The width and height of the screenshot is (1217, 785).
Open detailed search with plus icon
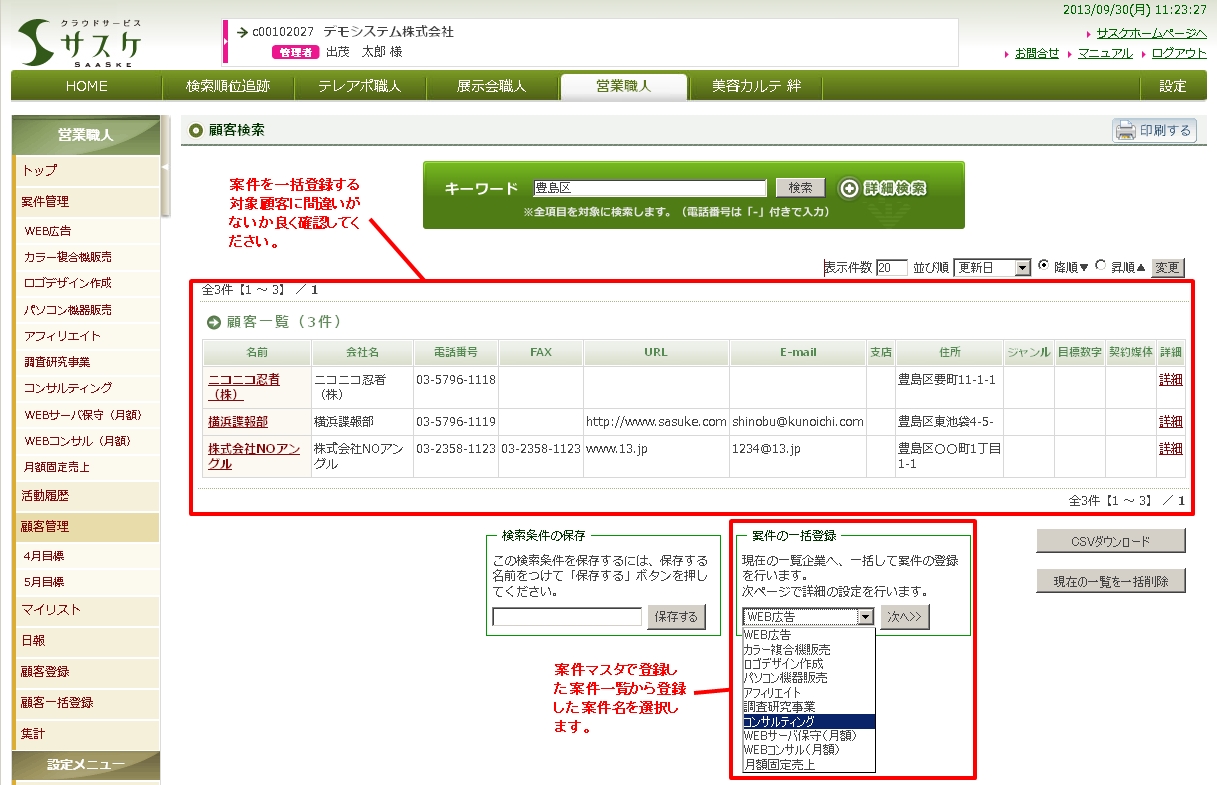849,188
